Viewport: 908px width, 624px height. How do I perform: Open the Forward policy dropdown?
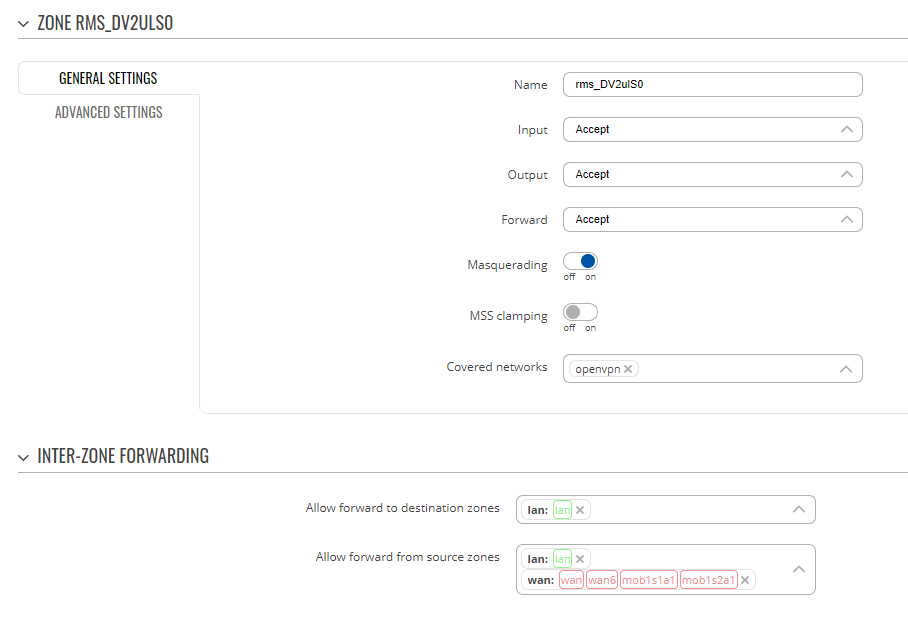713,220
